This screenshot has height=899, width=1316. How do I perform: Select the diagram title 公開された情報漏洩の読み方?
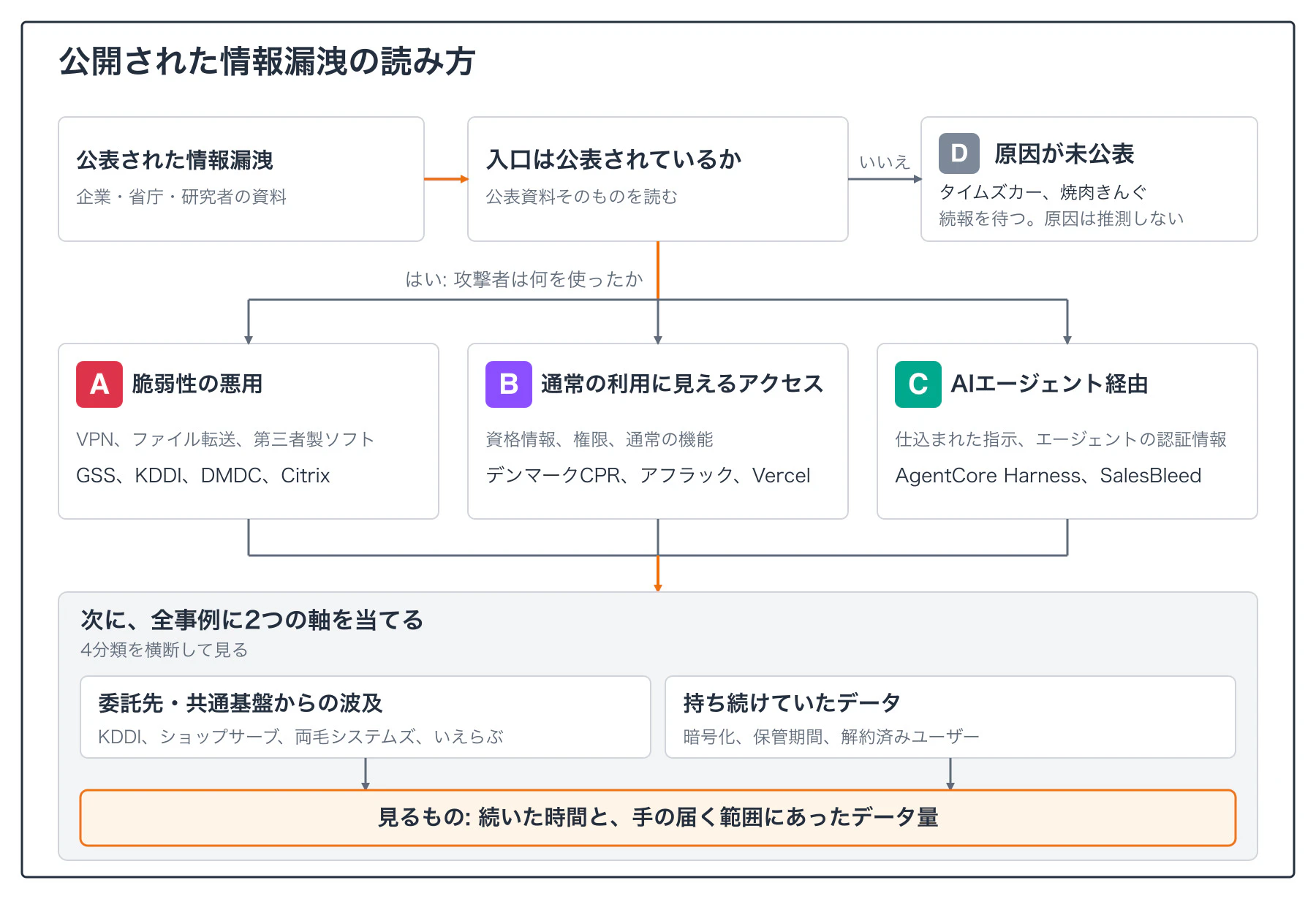(x=268, y=61)
